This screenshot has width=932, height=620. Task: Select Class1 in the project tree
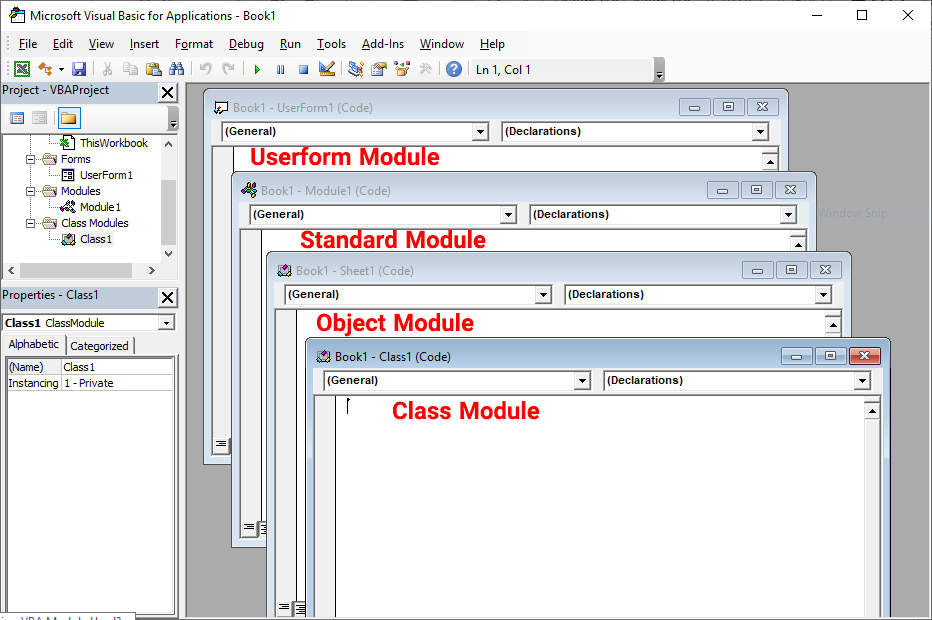[x=96, y=240]
